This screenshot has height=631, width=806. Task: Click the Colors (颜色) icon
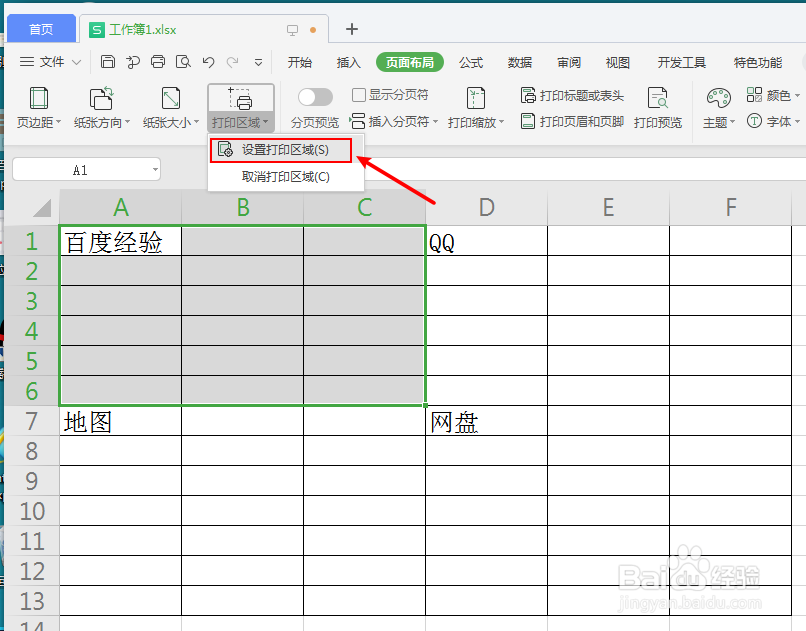click(754, 95)
